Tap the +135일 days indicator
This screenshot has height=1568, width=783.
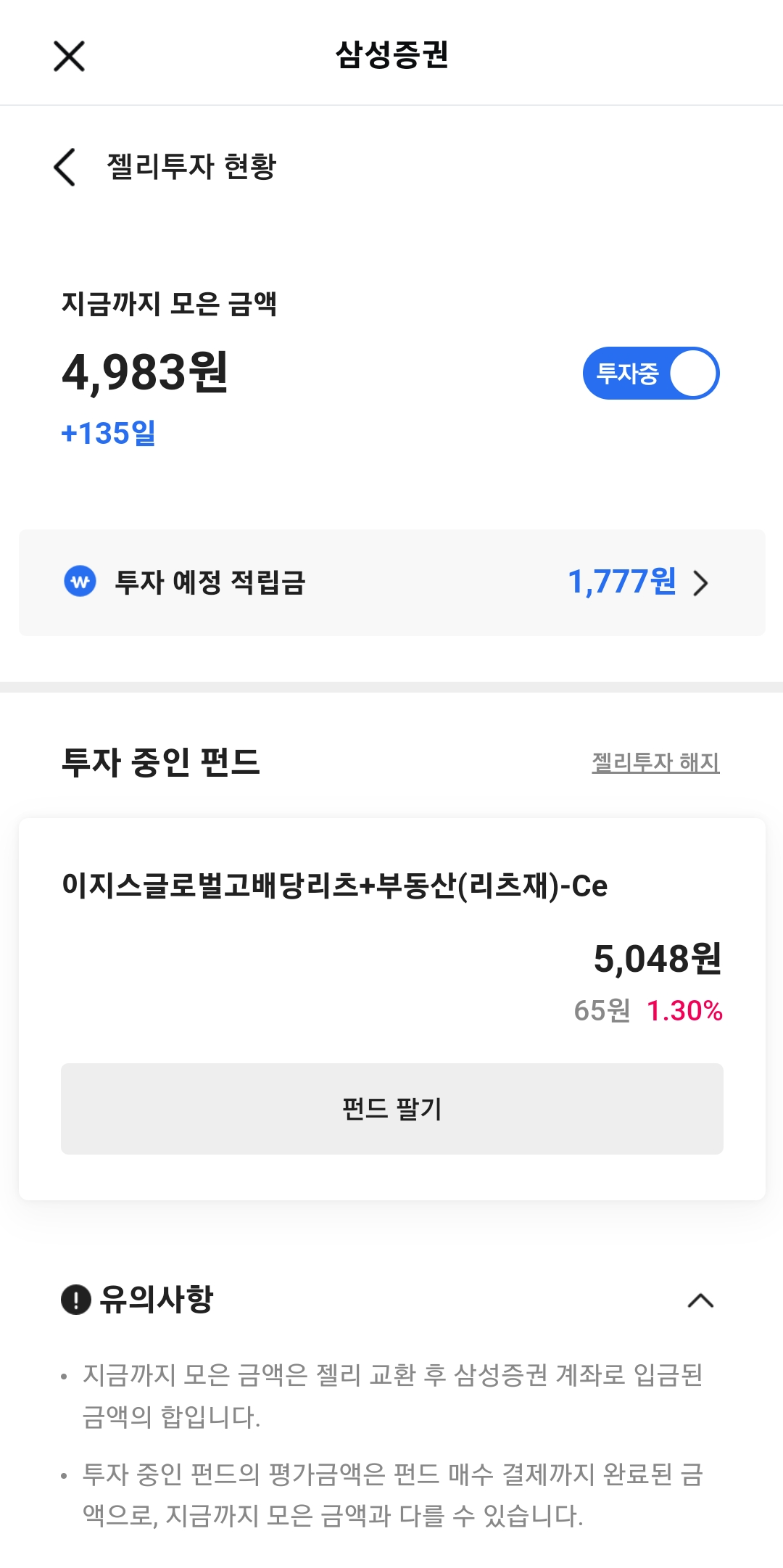(109, 433)
